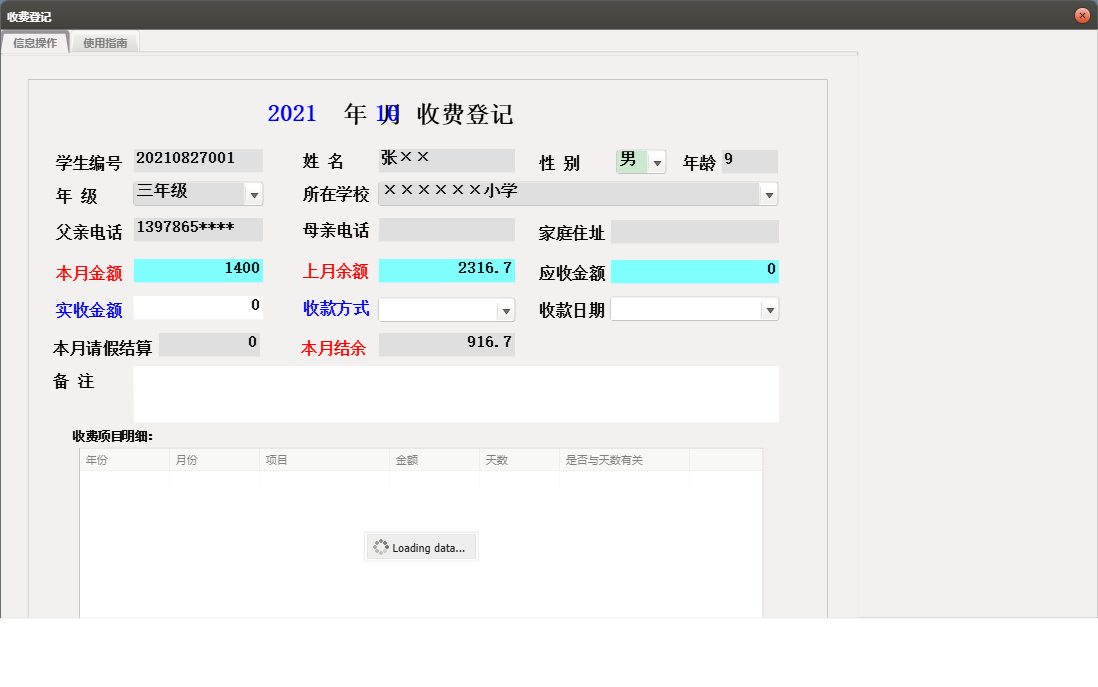1098x687 pixels.
Task: Click the Loading data indicator in the table
Action: point(420,546)
